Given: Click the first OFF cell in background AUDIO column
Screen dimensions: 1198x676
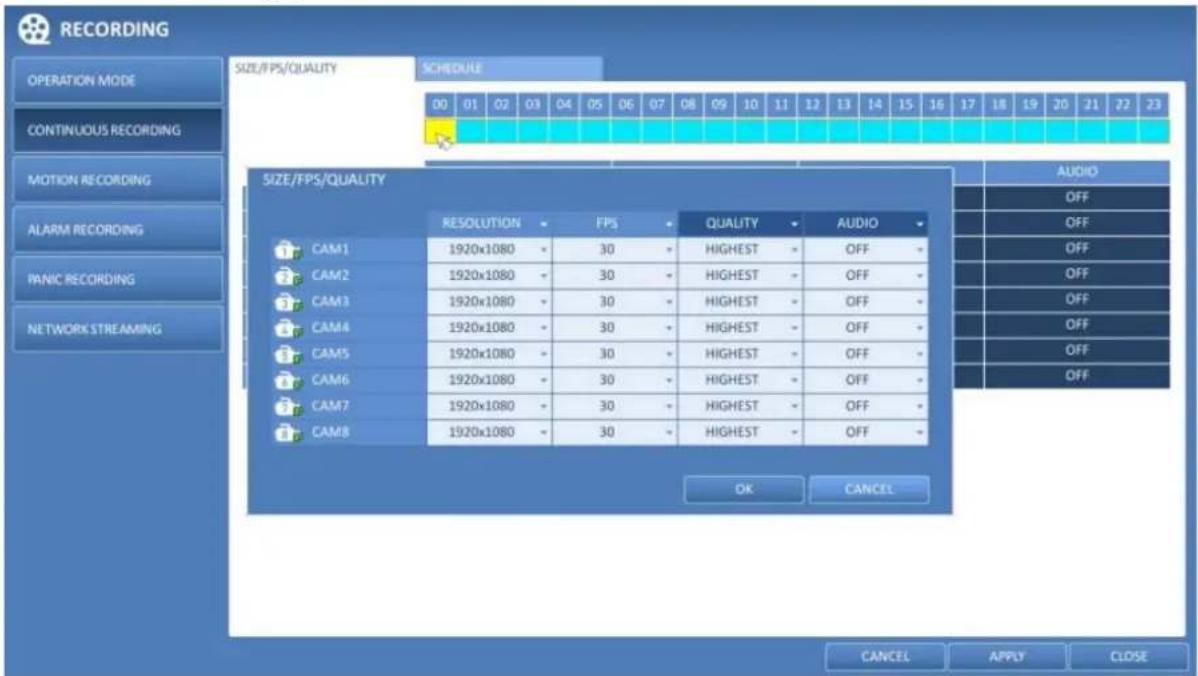Looking at the screenshot, I should [1077, 198].
